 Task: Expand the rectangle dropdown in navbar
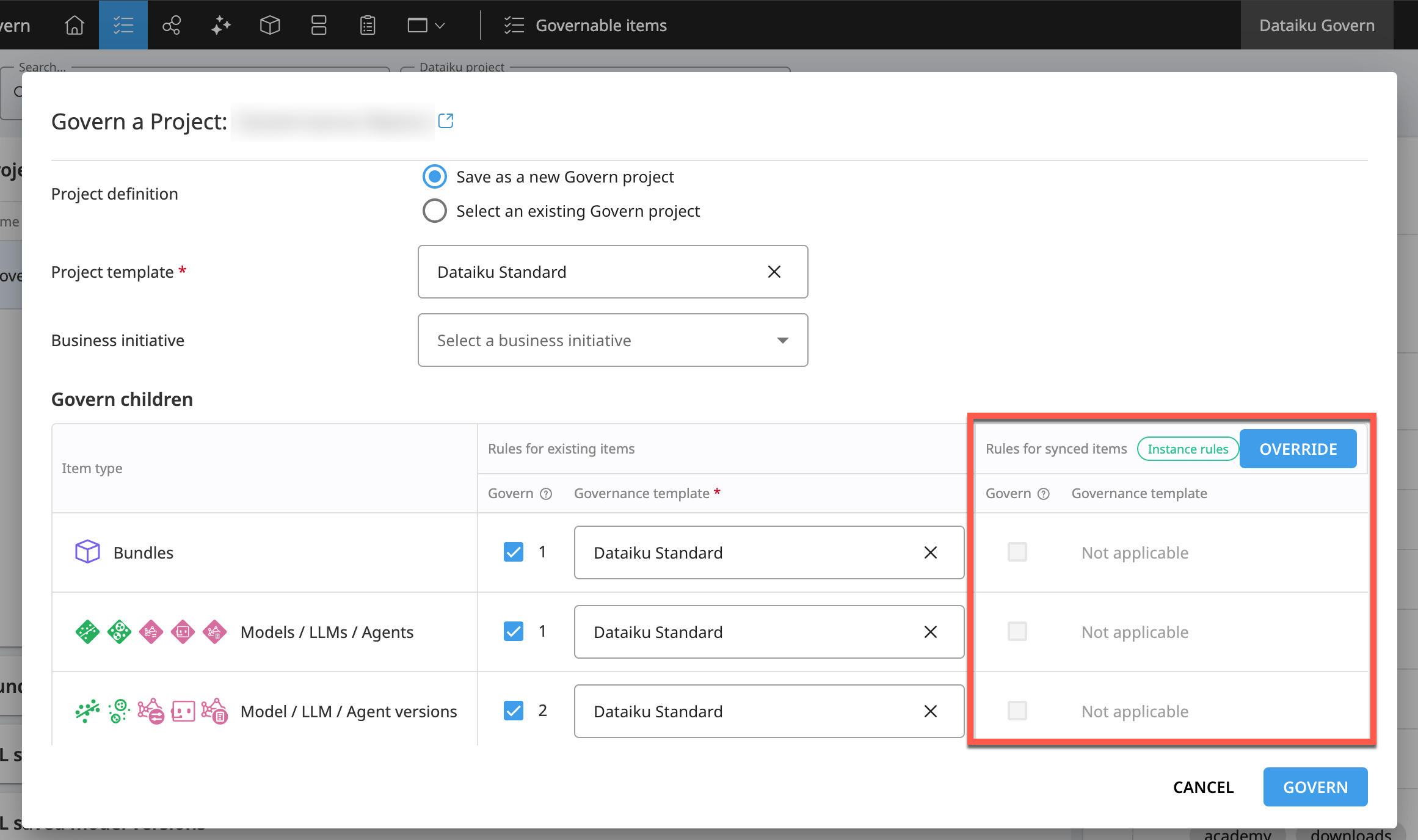coord(426,25)
